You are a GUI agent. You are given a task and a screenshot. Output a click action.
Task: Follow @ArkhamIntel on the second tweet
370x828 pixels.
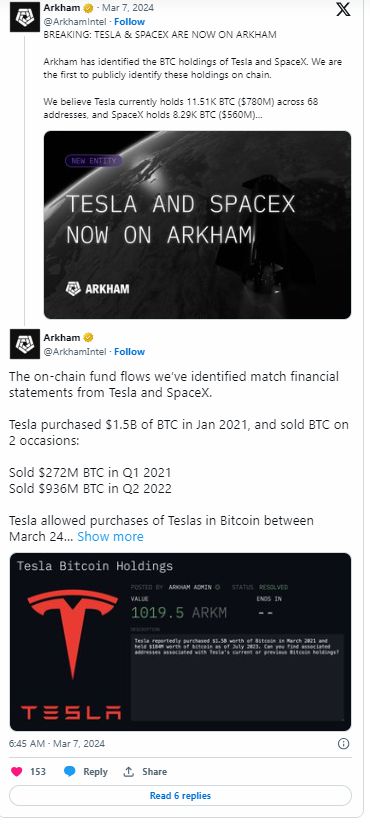tap(129, 351)
